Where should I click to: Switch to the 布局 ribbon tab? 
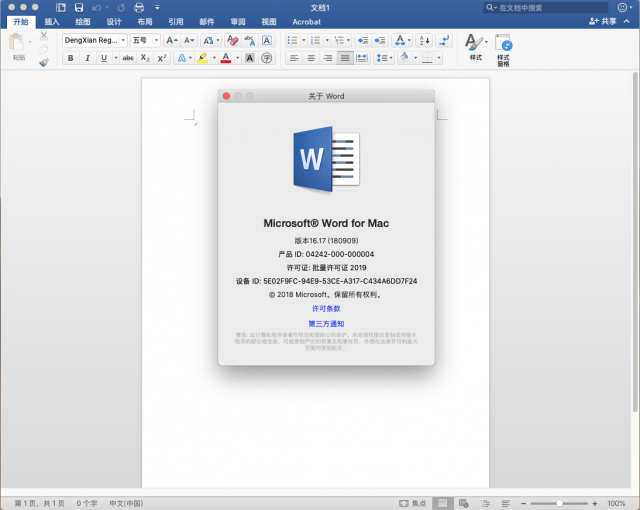(x=145, y=22)
